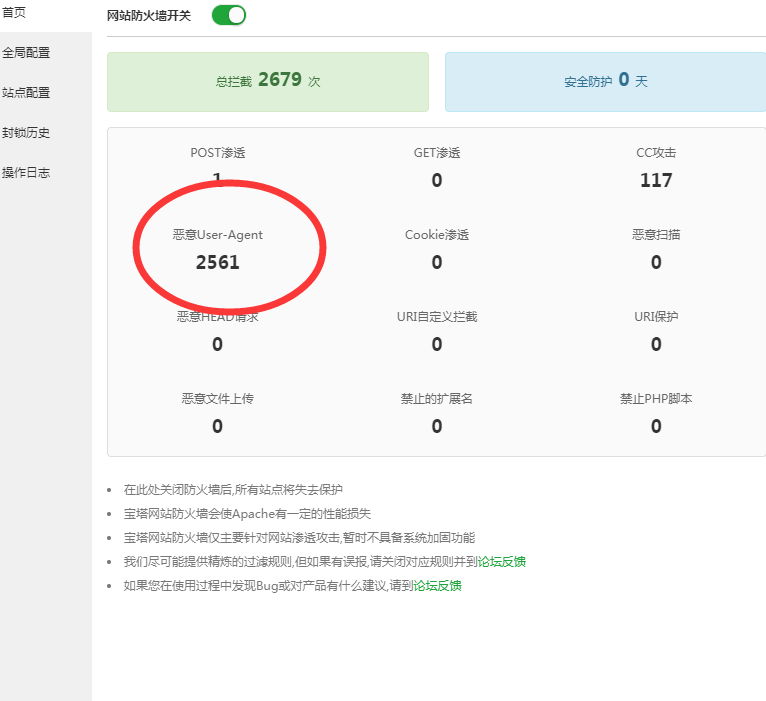This screenshot has width=766, height=701.
Task: Click the GET渗透 label
Action: tap(437, 153)
